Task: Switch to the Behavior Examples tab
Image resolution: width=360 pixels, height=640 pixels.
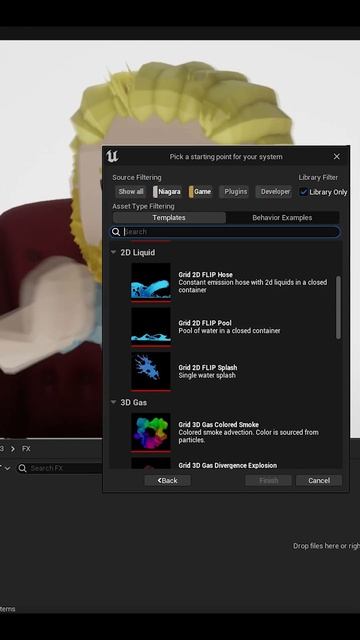Action: [x=282, y=218]
